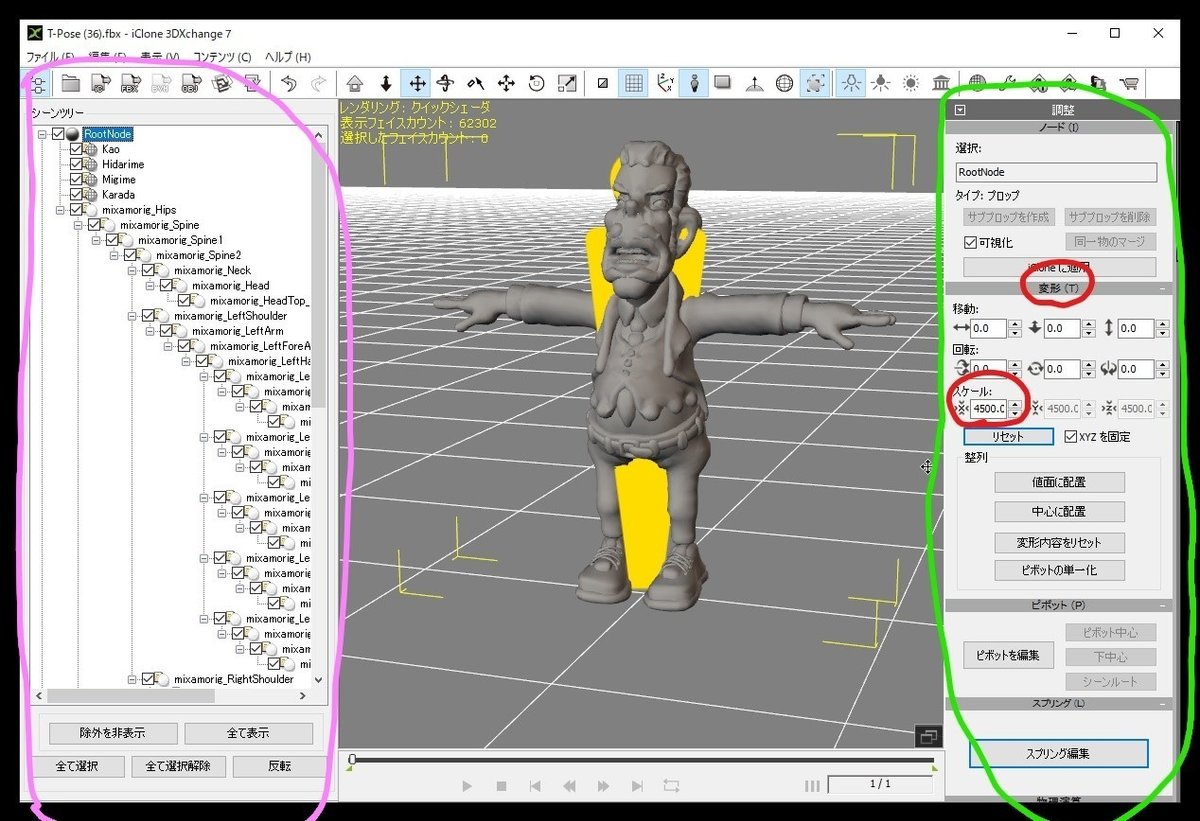The height and width of the screenshot is (821, 1200).
Task: Collapse the mixamorig_Neck node
Action: click(131, 270)
